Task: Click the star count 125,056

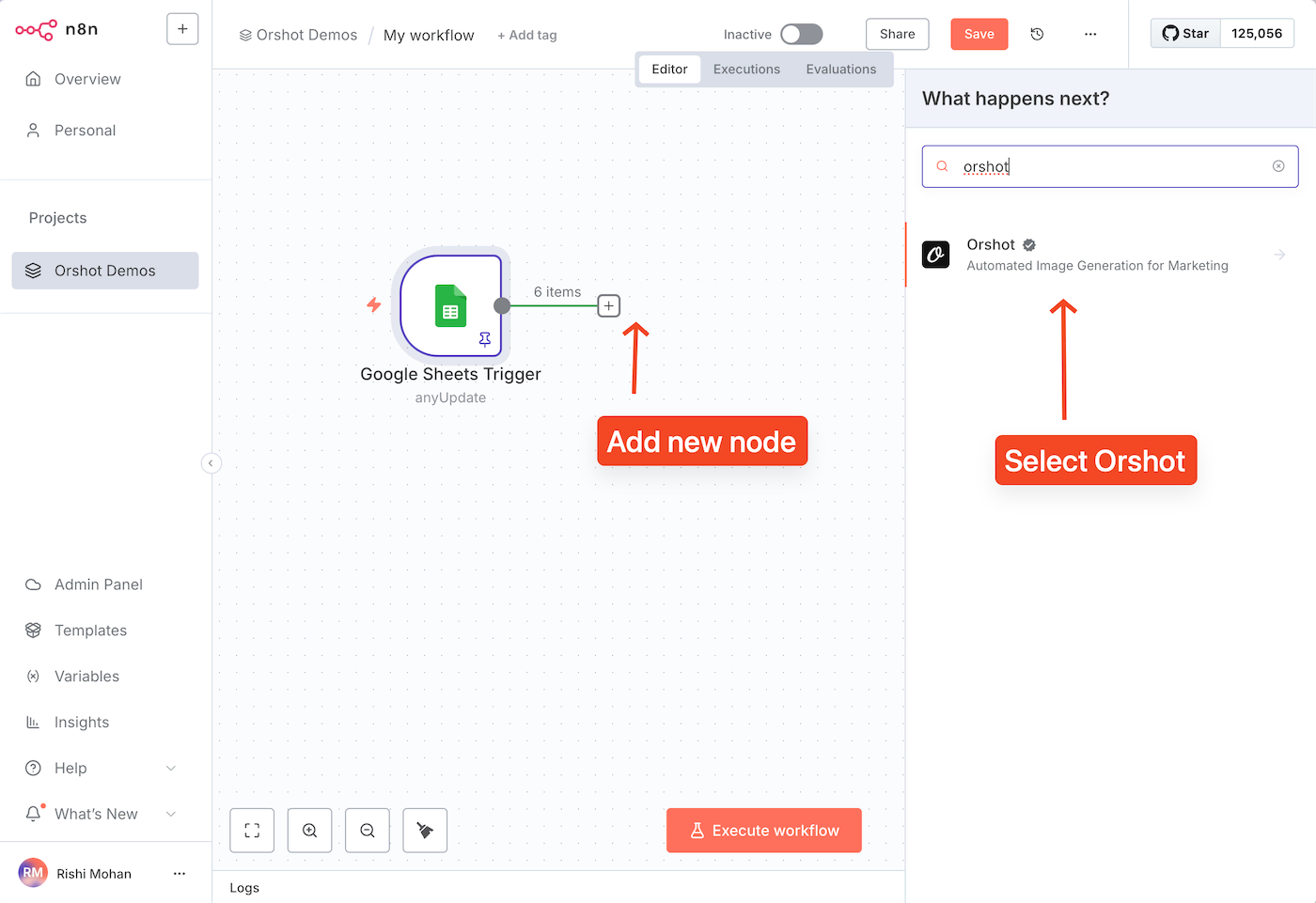Action: pos(1257,33)
